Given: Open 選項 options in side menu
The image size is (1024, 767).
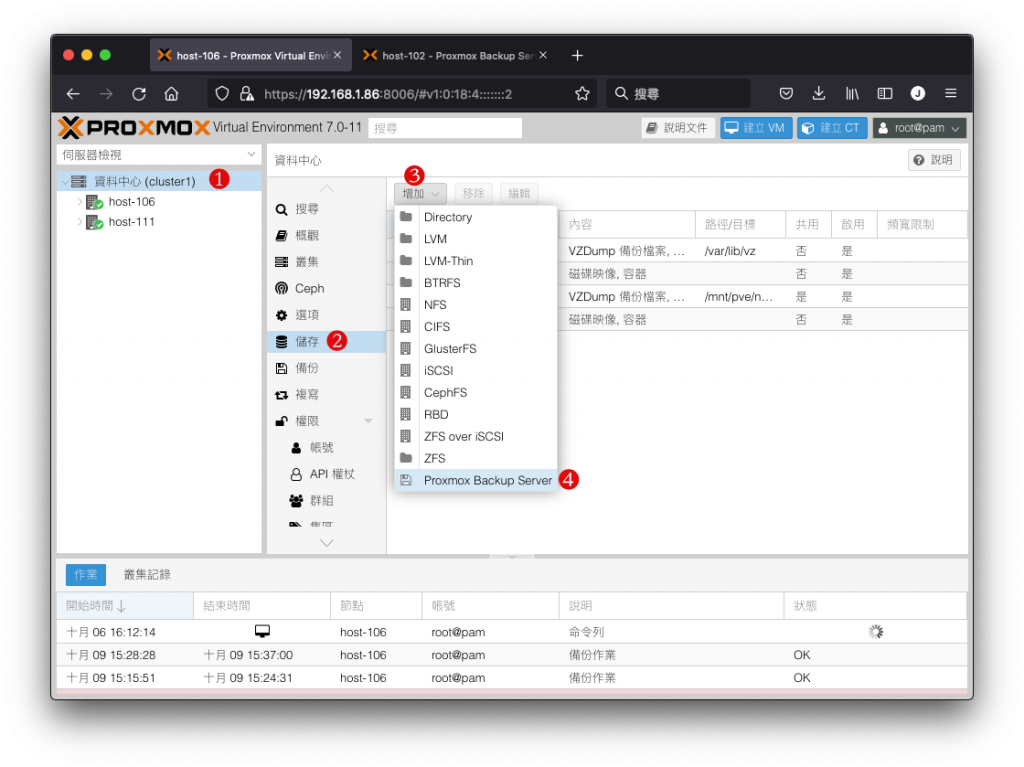Looking at the screenshot, I should coord(327,315).
